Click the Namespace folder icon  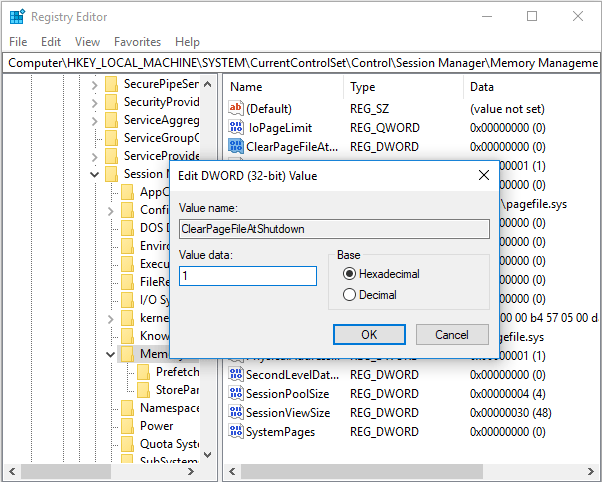pos(127,408)
